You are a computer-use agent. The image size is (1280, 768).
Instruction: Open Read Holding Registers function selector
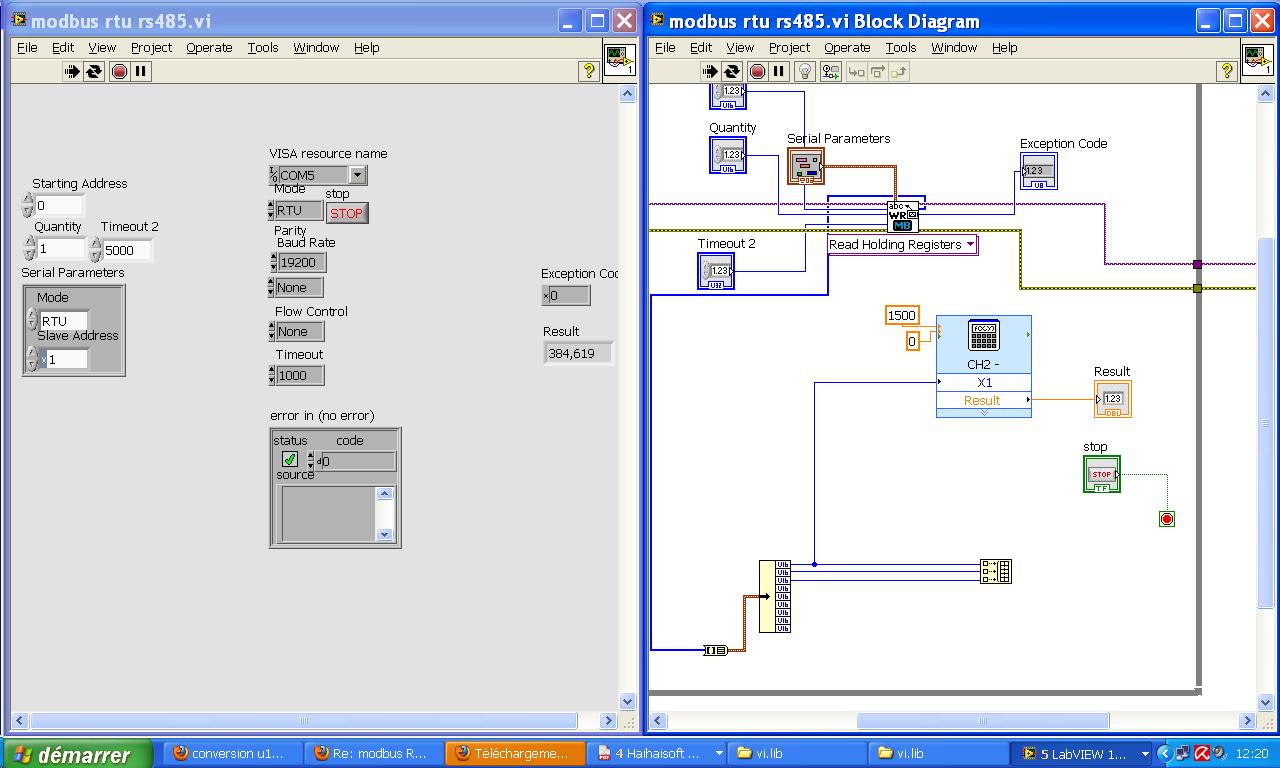click(x=902, y=245)
